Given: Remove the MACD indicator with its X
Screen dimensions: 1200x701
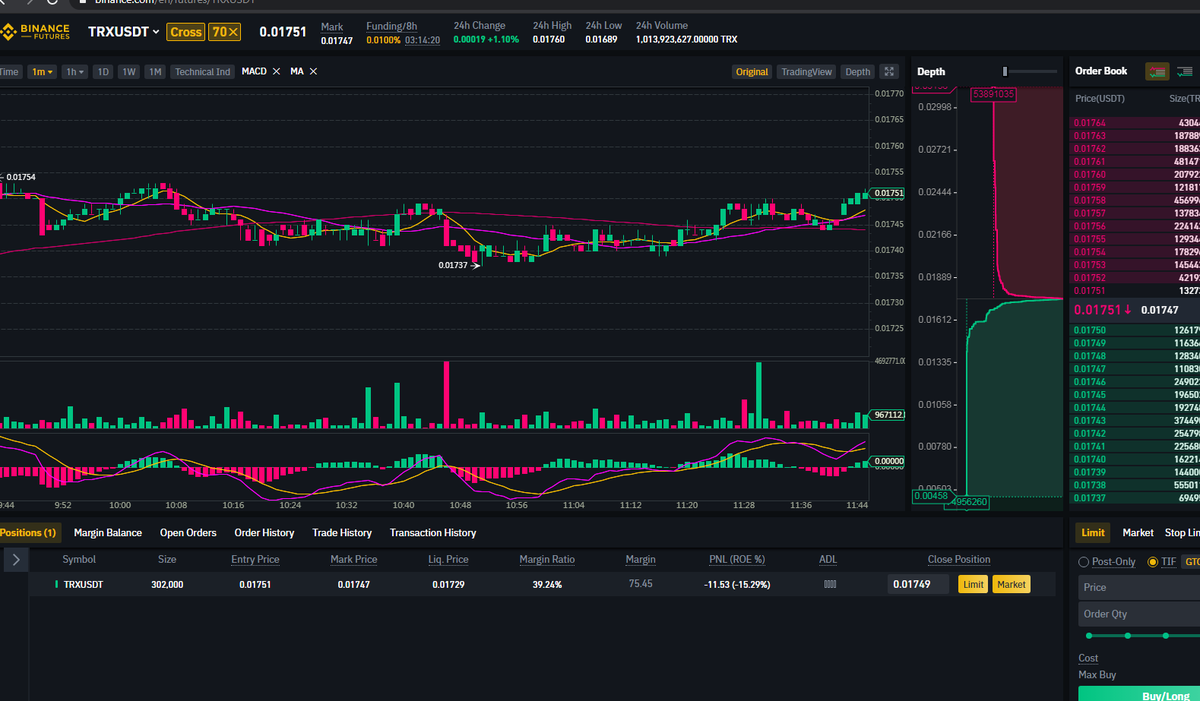Looking at the screenshot, I should tap(276, 72).
